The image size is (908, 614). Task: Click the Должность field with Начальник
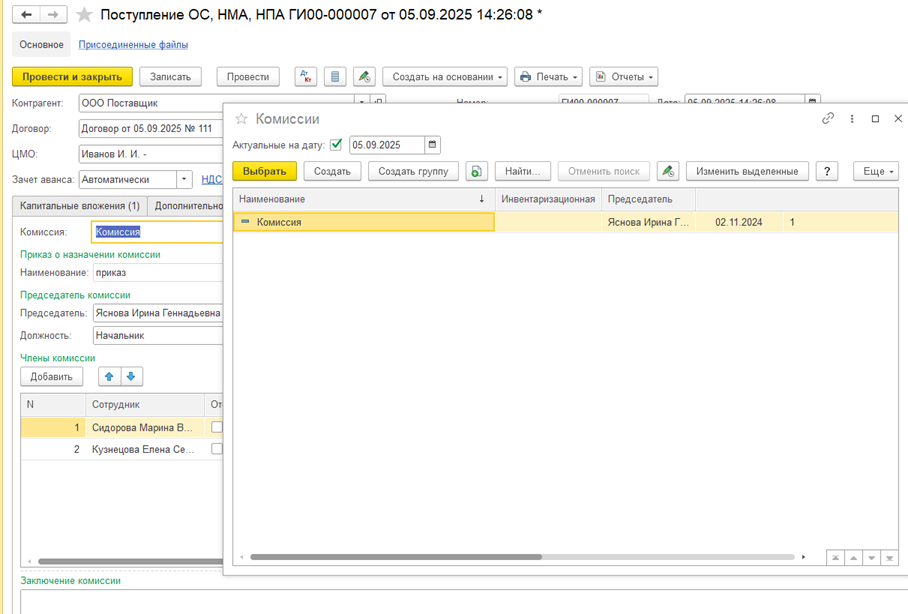coord(158,335)
